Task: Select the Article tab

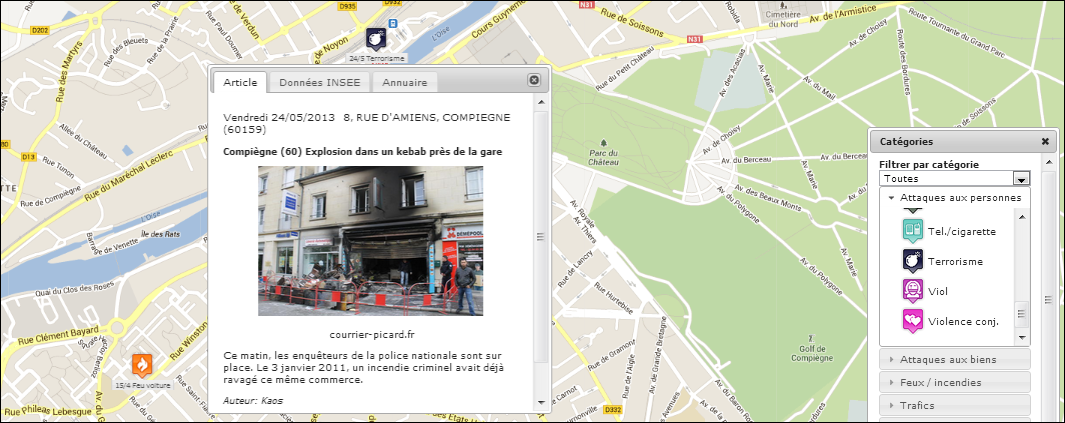Action: click(x=240, y=82)
